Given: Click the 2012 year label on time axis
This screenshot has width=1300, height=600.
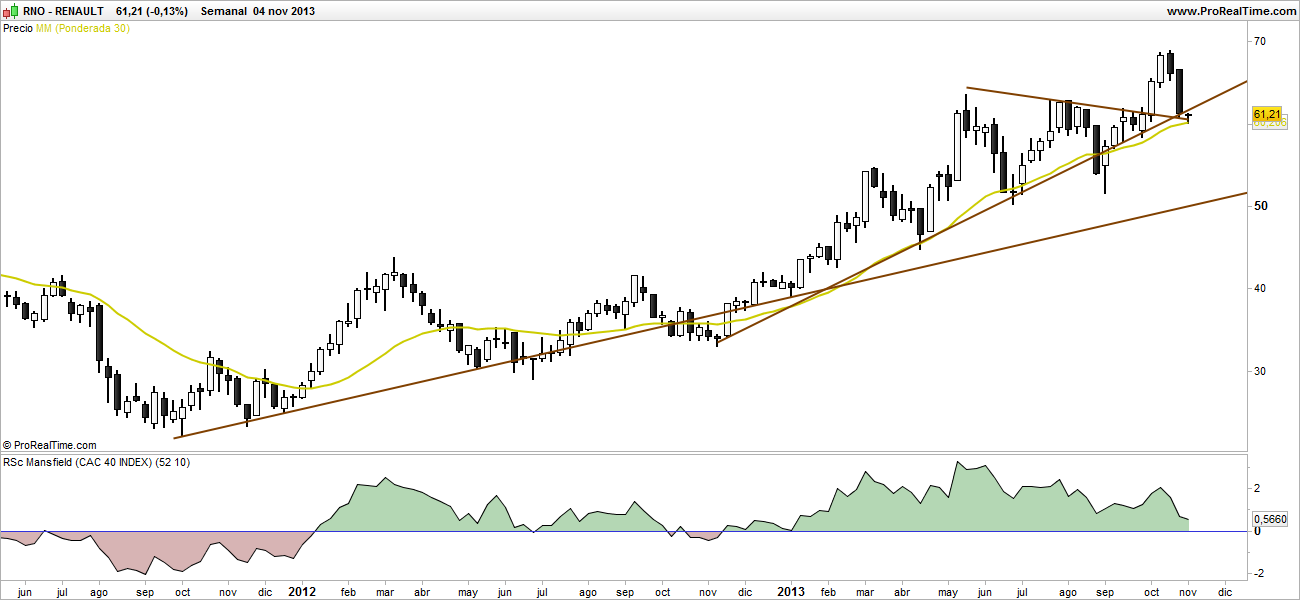Looking at the screenshot, I should pos(301,591).
